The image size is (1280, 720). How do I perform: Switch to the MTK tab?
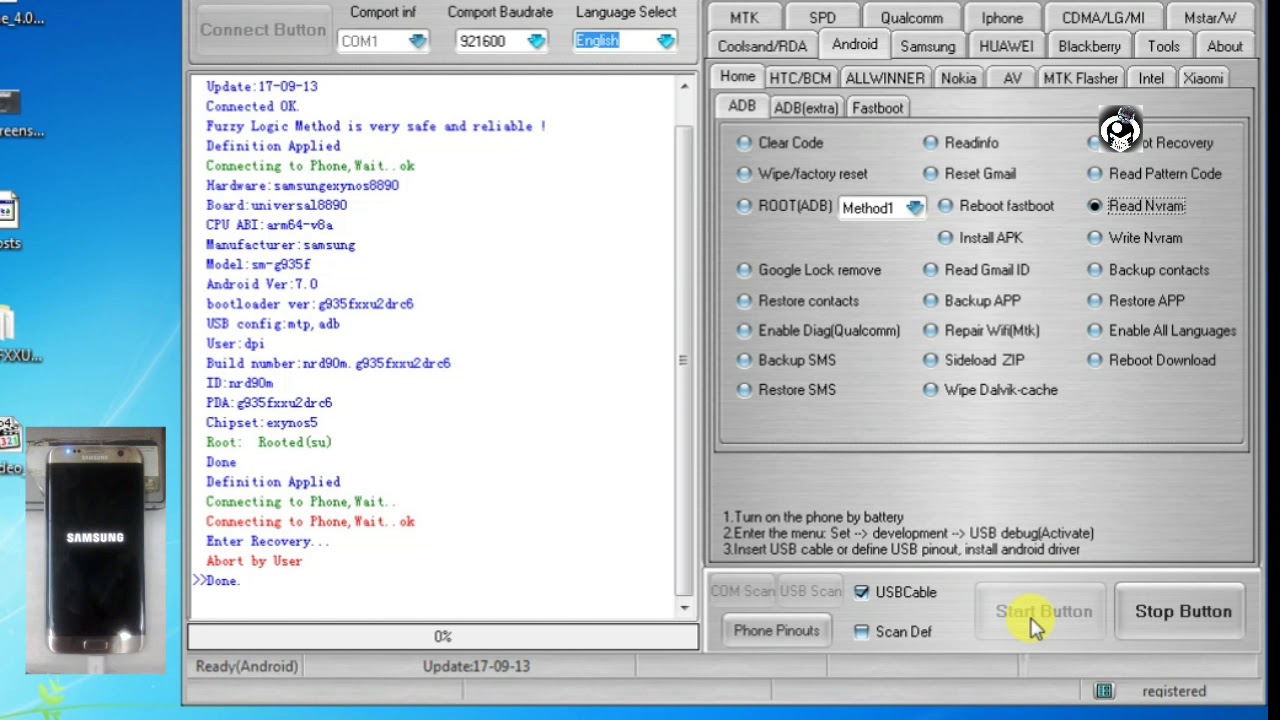coord(744,18)
